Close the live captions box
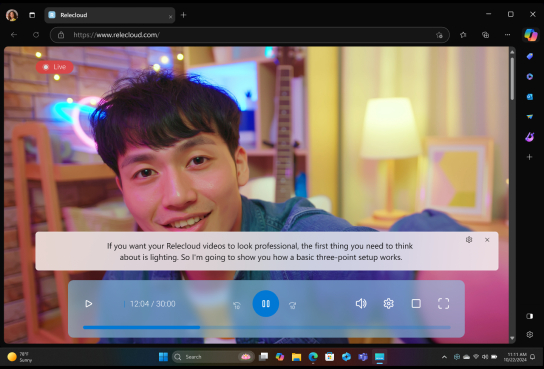The width and height of the screenshot is (544, 369). tap(487, 240)
